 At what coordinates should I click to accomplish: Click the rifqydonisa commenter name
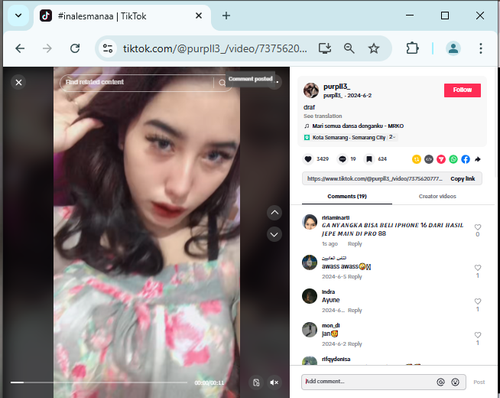tap(336, 359)
